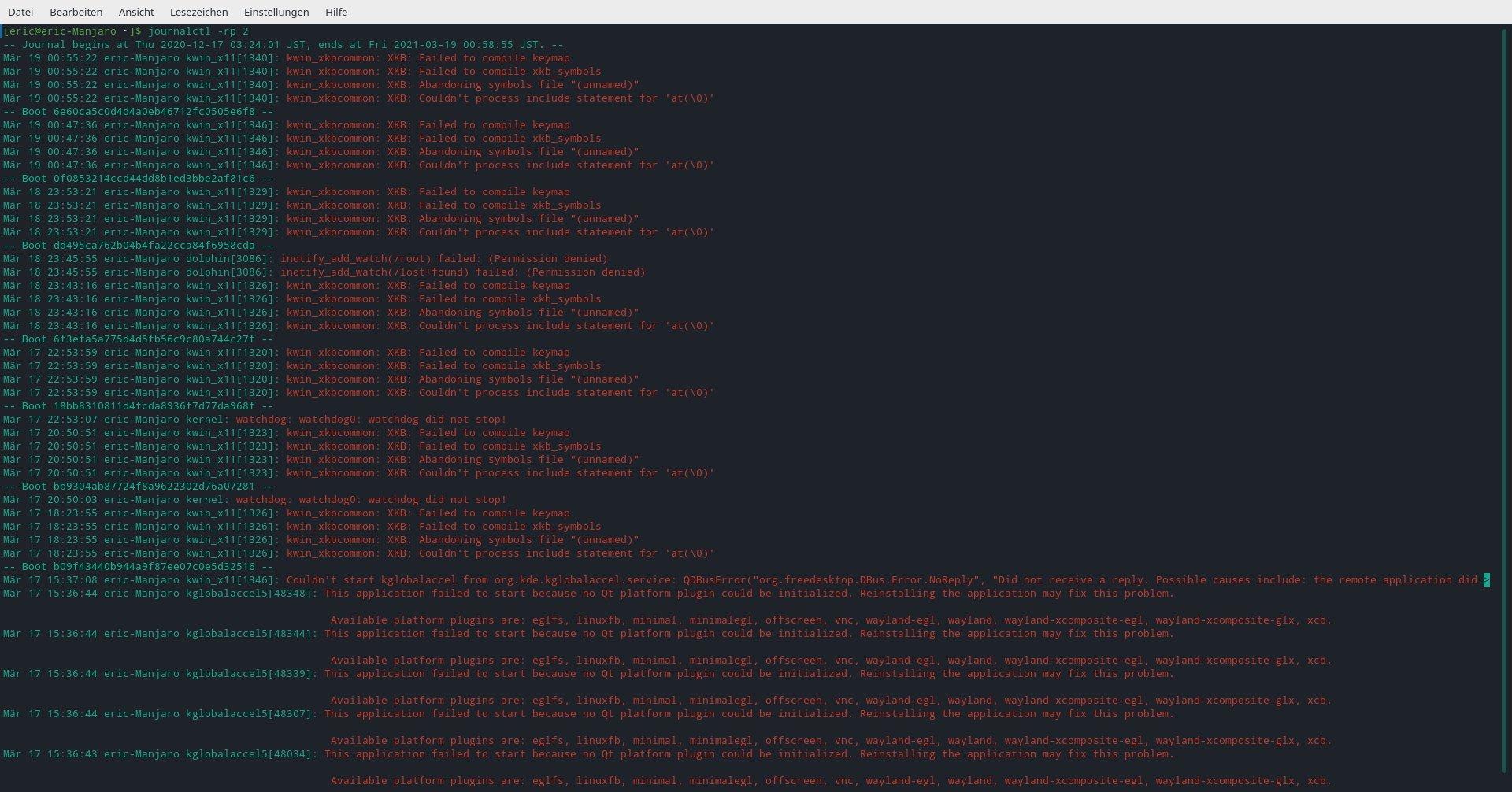This screenshot has height=792, width=1512.
Task: Click 22:53:59 'Abandoning symbols file' line
Action: [x=321, y=379]
